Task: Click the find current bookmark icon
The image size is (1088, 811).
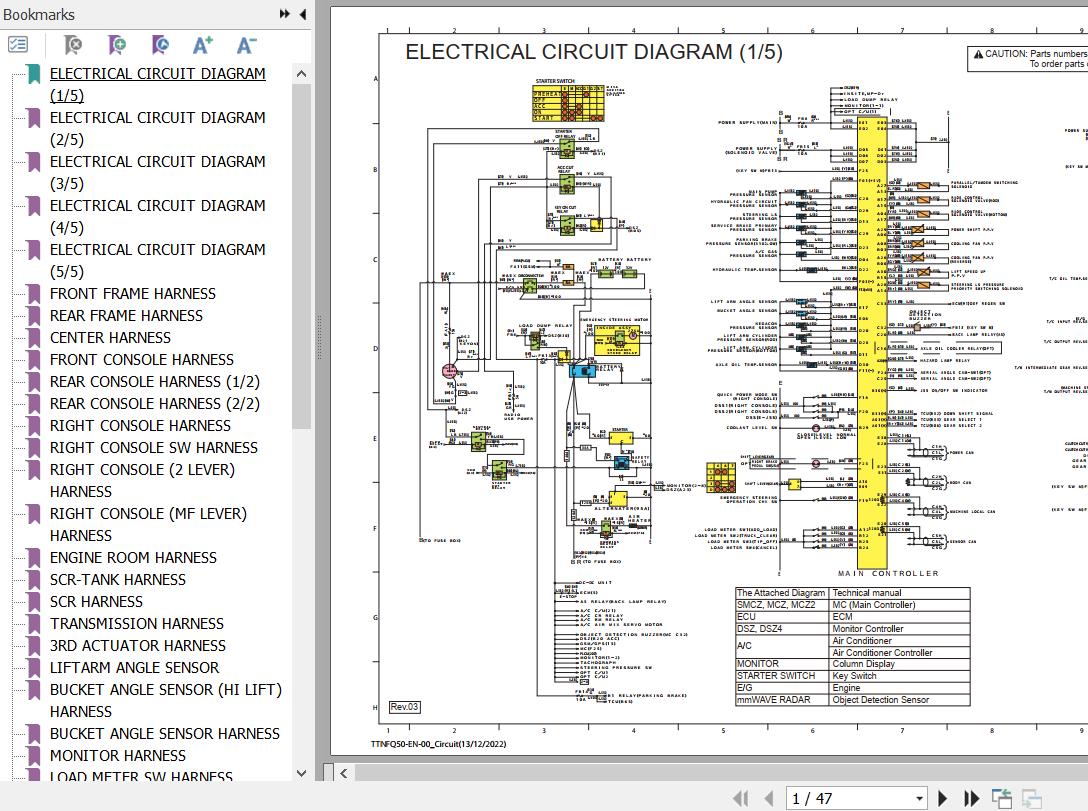Action: click(x=160, y=45)
